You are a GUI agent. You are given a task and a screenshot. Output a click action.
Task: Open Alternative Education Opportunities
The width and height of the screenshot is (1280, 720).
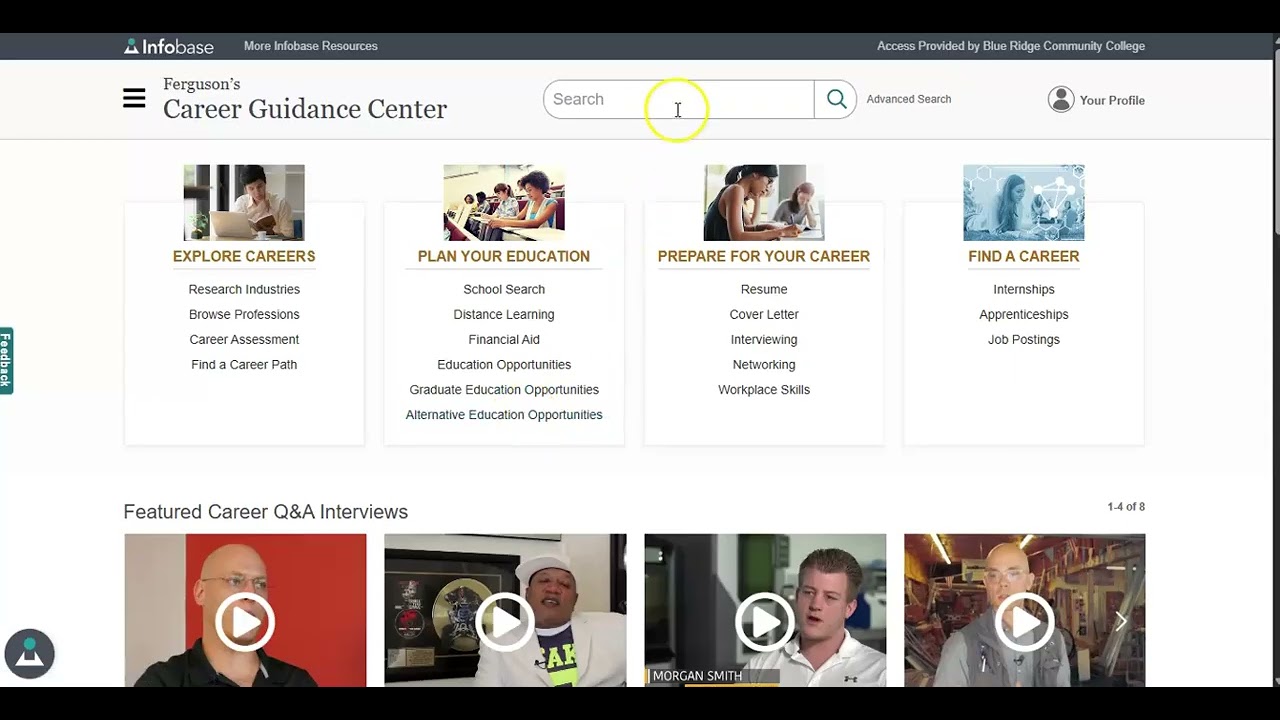(x=504, y=414)
